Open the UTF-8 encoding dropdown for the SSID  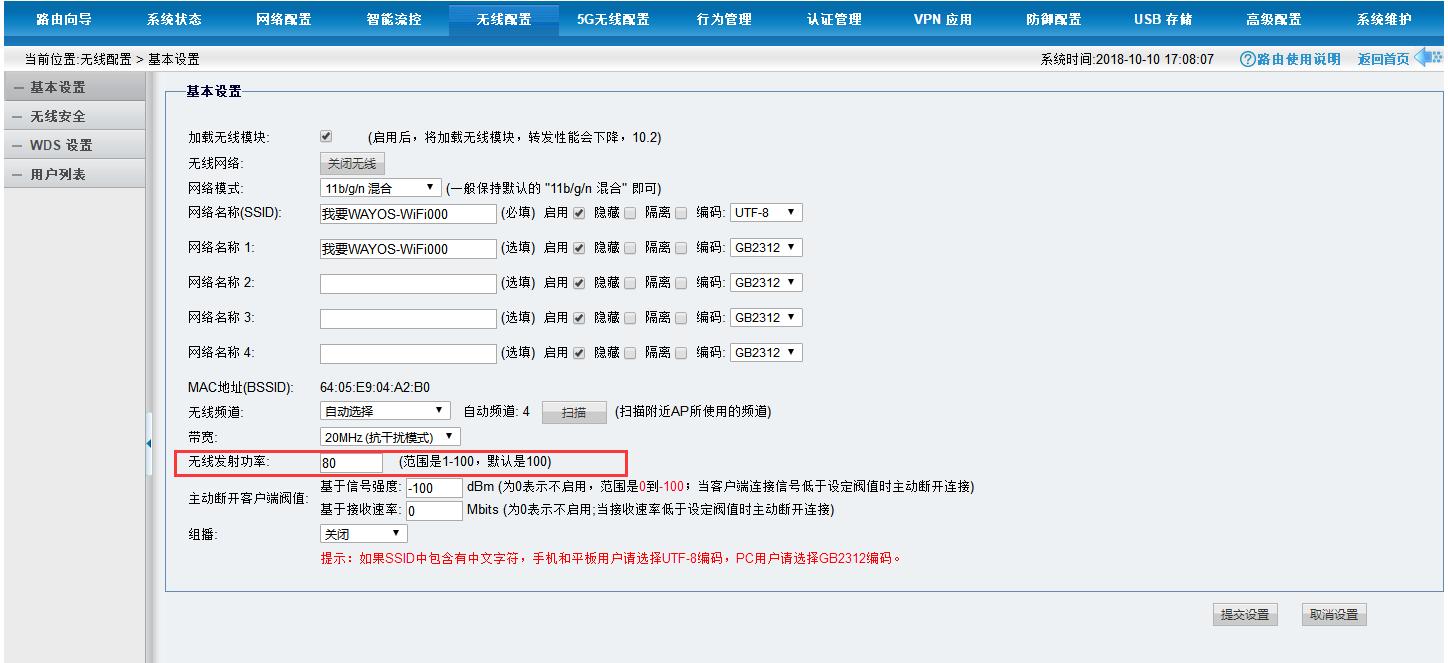[x=765, y=212]
